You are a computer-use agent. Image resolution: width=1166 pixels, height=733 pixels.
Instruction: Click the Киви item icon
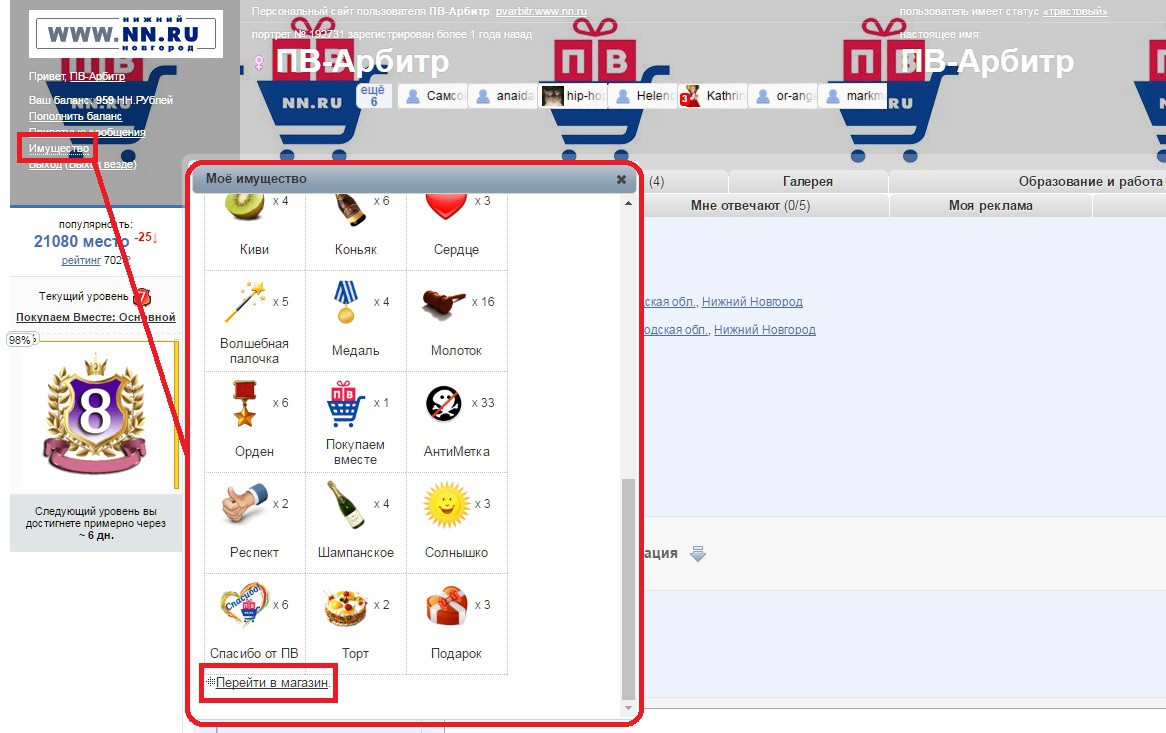[245, 206]
